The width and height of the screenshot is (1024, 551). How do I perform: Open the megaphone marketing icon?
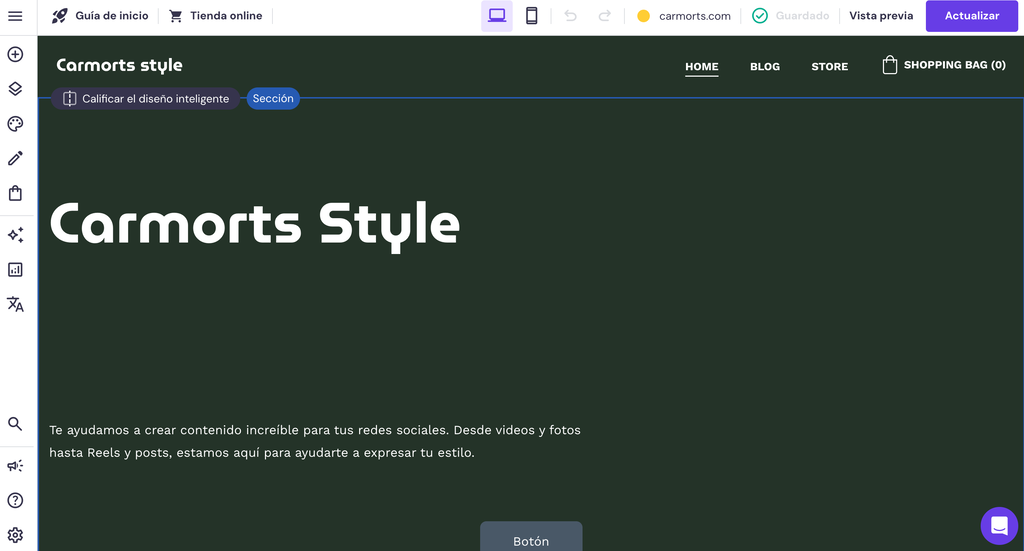coord(15,466)
